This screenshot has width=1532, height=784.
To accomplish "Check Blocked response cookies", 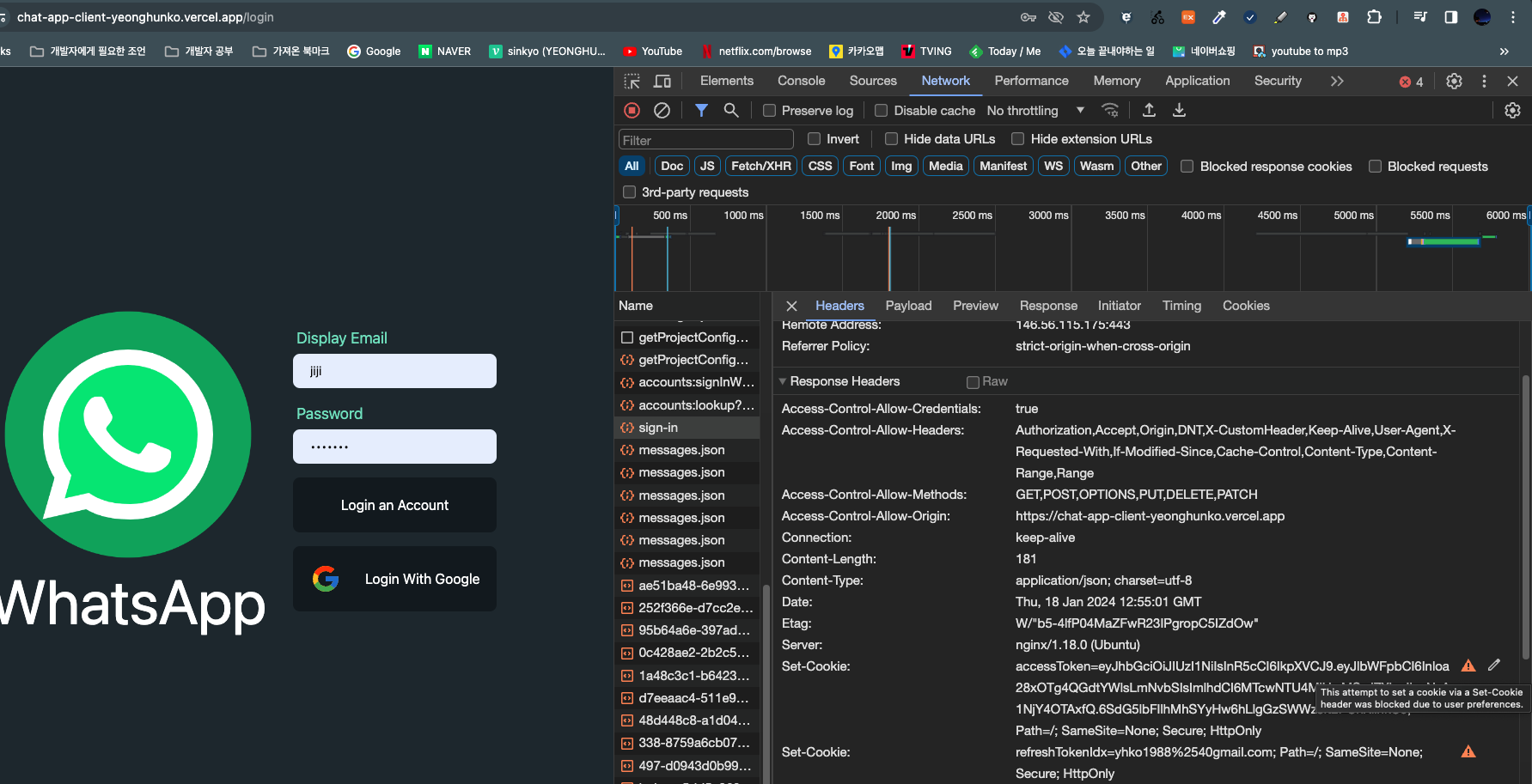I will (1187, 167).
